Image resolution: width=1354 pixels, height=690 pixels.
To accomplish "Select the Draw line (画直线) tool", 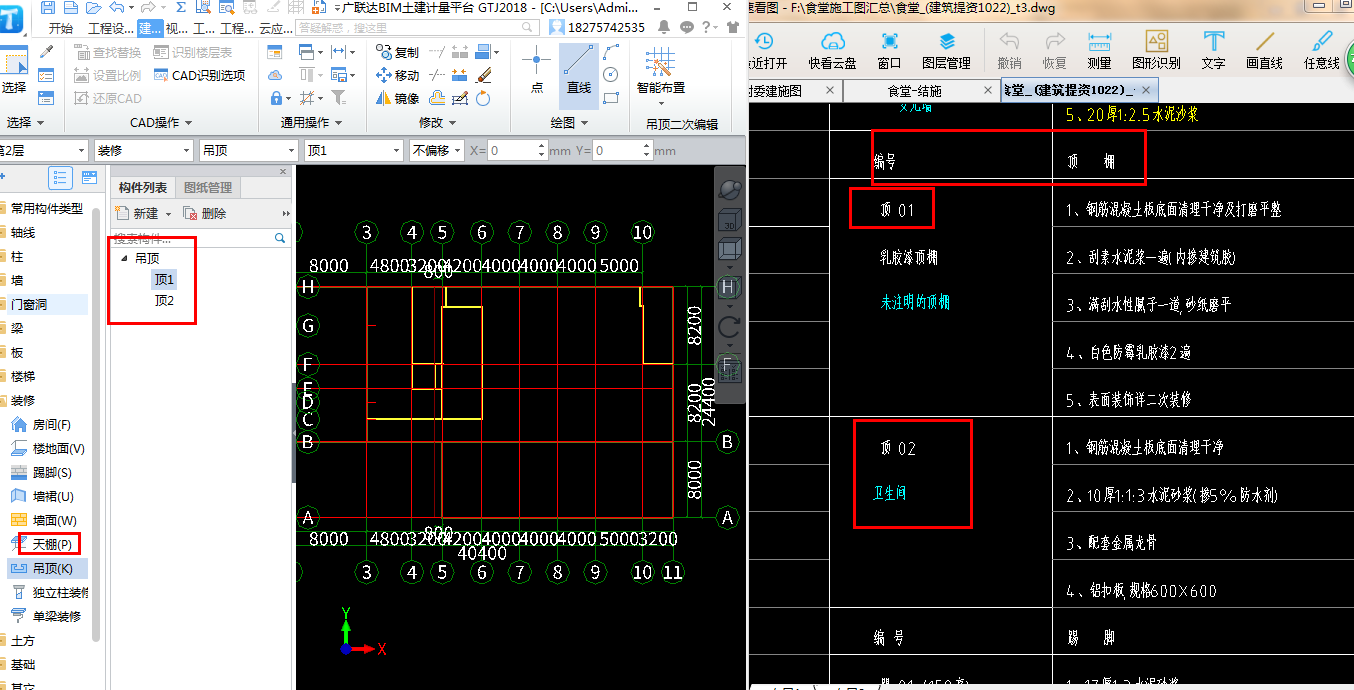I will 1265,50.
